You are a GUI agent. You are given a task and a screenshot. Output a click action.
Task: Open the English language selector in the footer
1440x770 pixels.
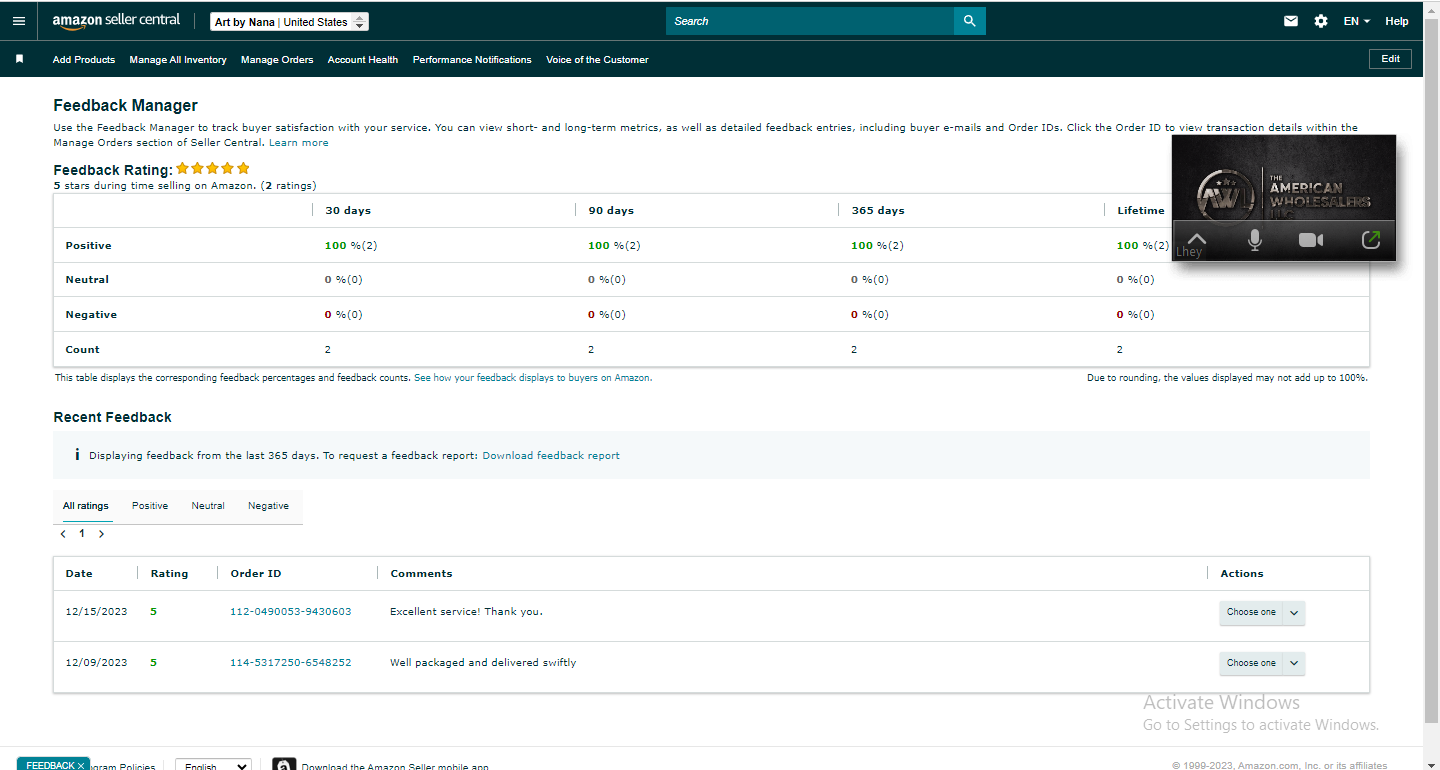213,765
